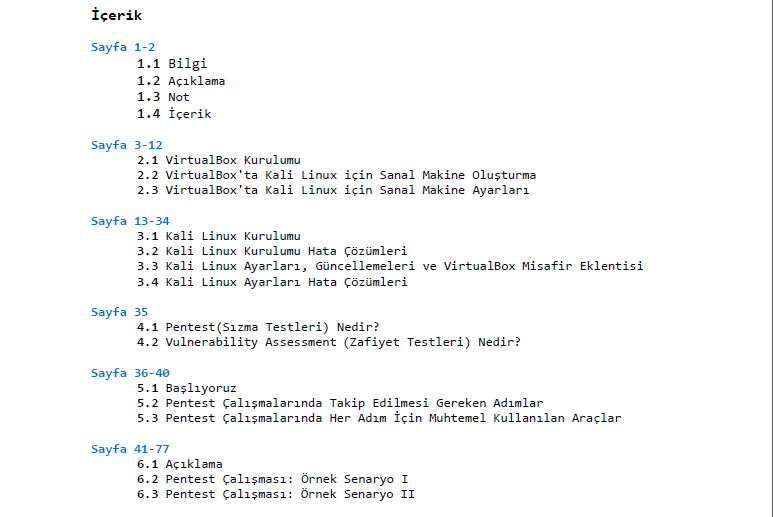Open the "Sayfa 3-12" section link
773x517 pixels.
(127, 145)
